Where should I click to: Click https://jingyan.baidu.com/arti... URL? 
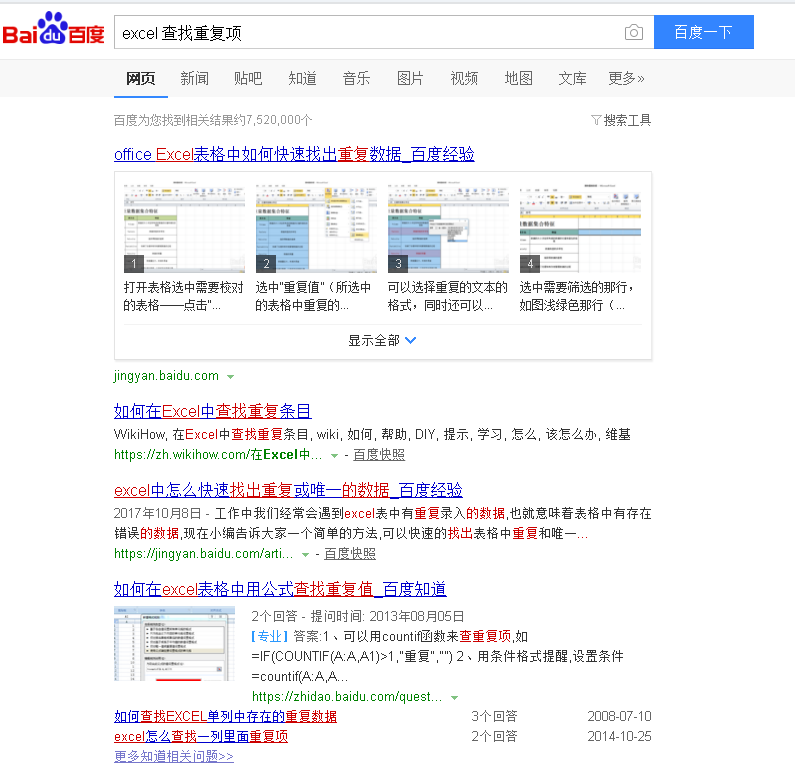(x=203, y=553)
